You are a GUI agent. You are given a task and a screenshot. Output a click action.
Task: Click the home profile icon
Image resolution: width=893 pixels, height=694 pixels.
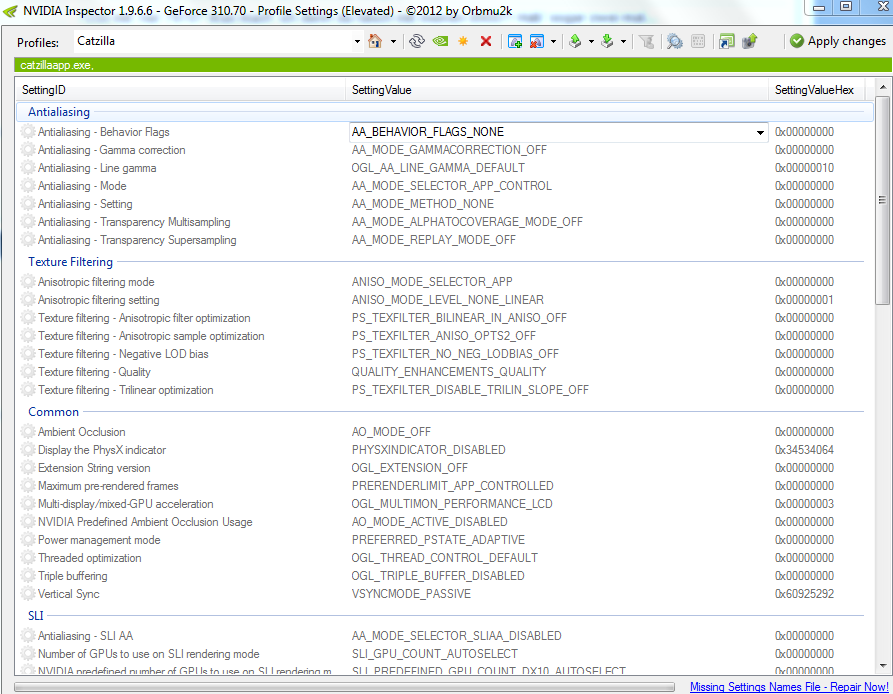click(375, 41)
